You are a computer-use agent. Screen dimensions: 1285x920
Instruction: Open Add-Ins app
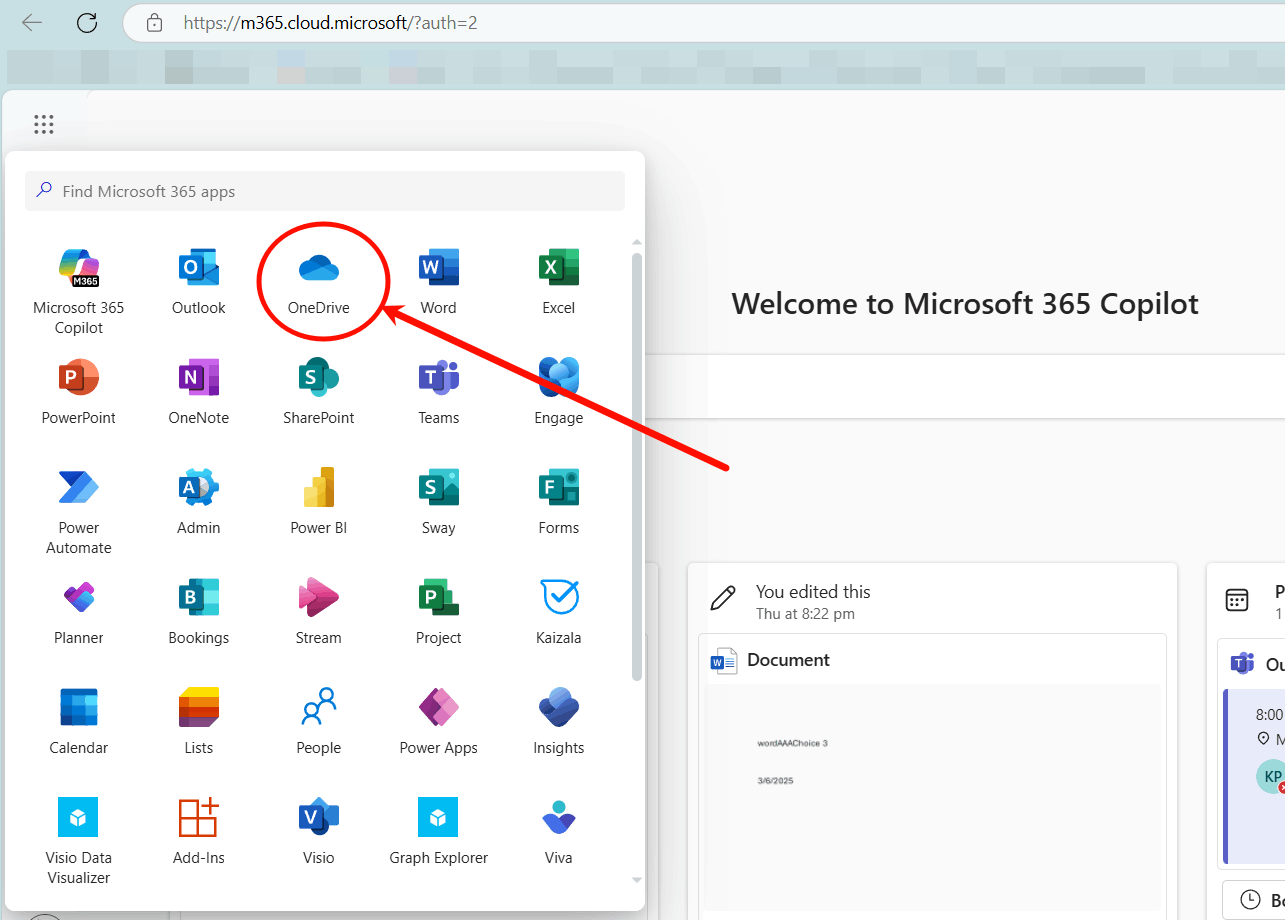[x=199, y=830]
